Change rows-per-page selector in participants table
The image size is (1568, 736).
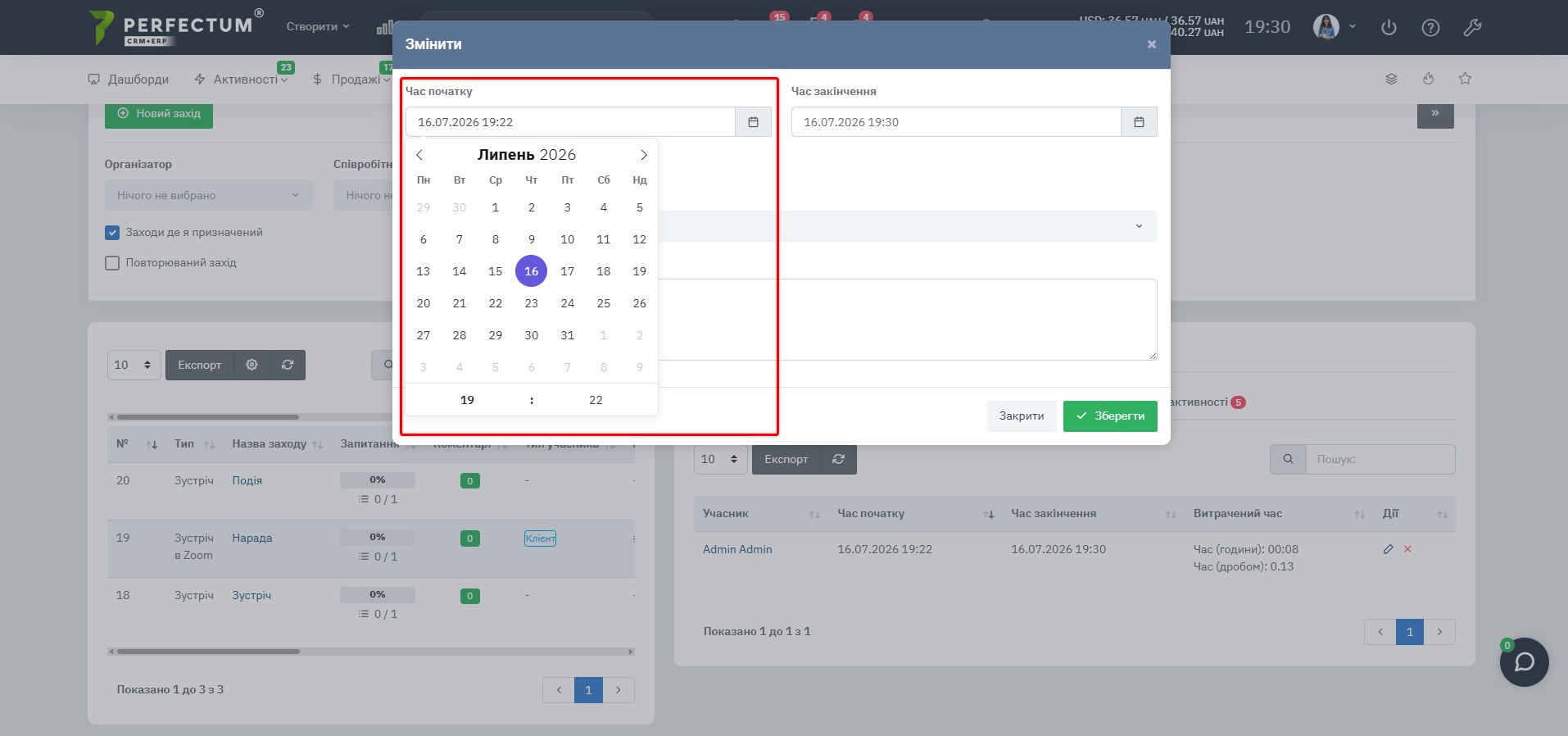click(719, 459)
